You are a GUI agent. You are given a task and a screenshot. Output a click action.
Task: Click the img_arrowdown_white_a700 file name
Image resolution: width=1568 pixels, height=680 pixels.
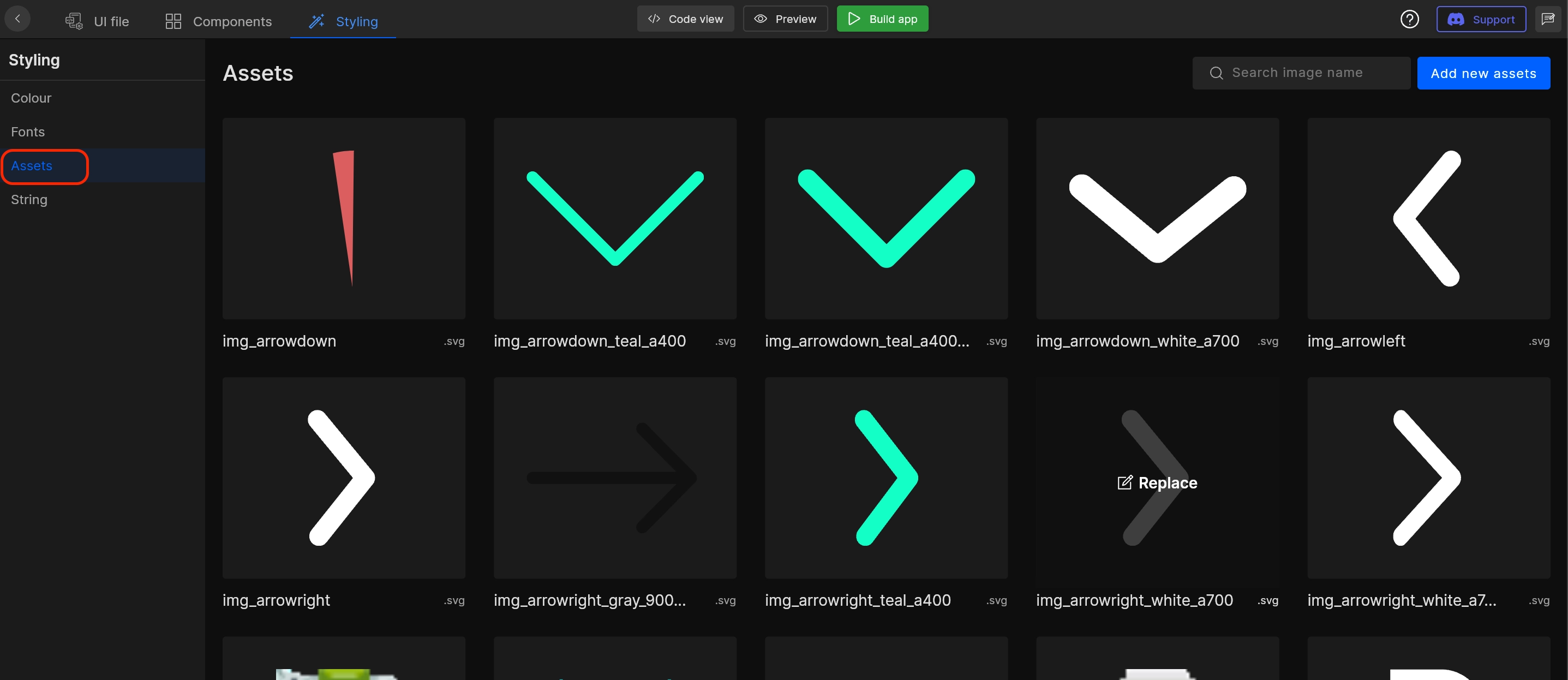1137,341
